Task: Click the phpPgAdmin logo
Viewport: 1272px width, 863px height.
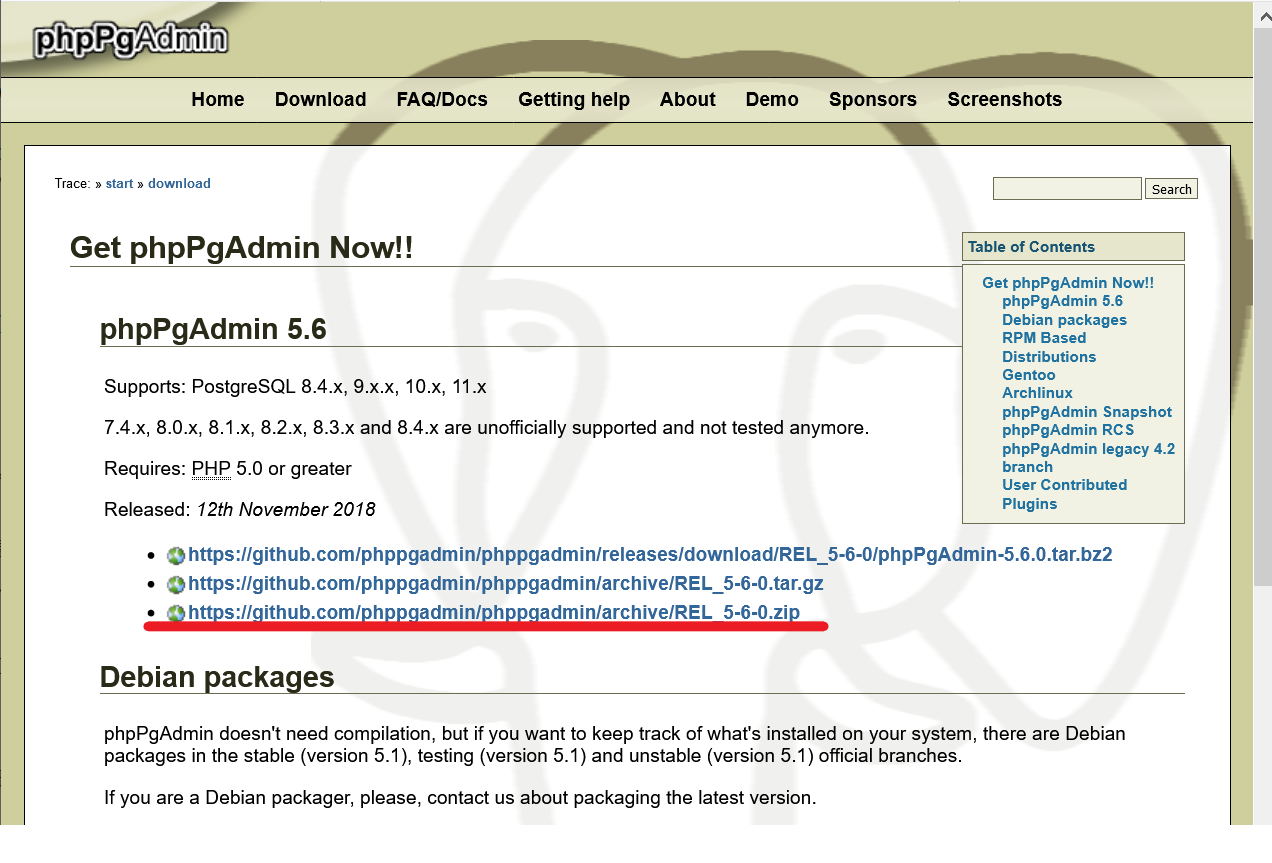Action: 130,40
